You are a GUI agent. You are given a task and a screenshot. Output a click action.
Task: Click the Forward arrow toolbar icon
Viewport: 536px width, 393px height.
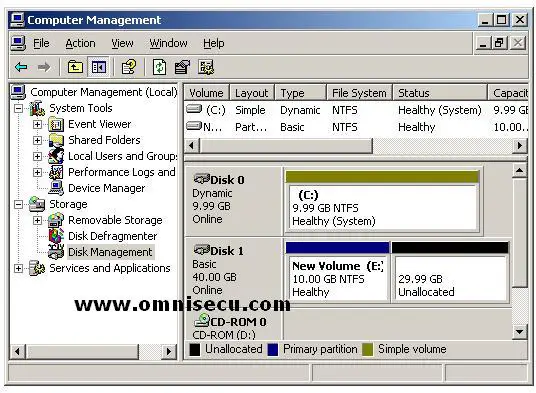[x=44, y=67]
